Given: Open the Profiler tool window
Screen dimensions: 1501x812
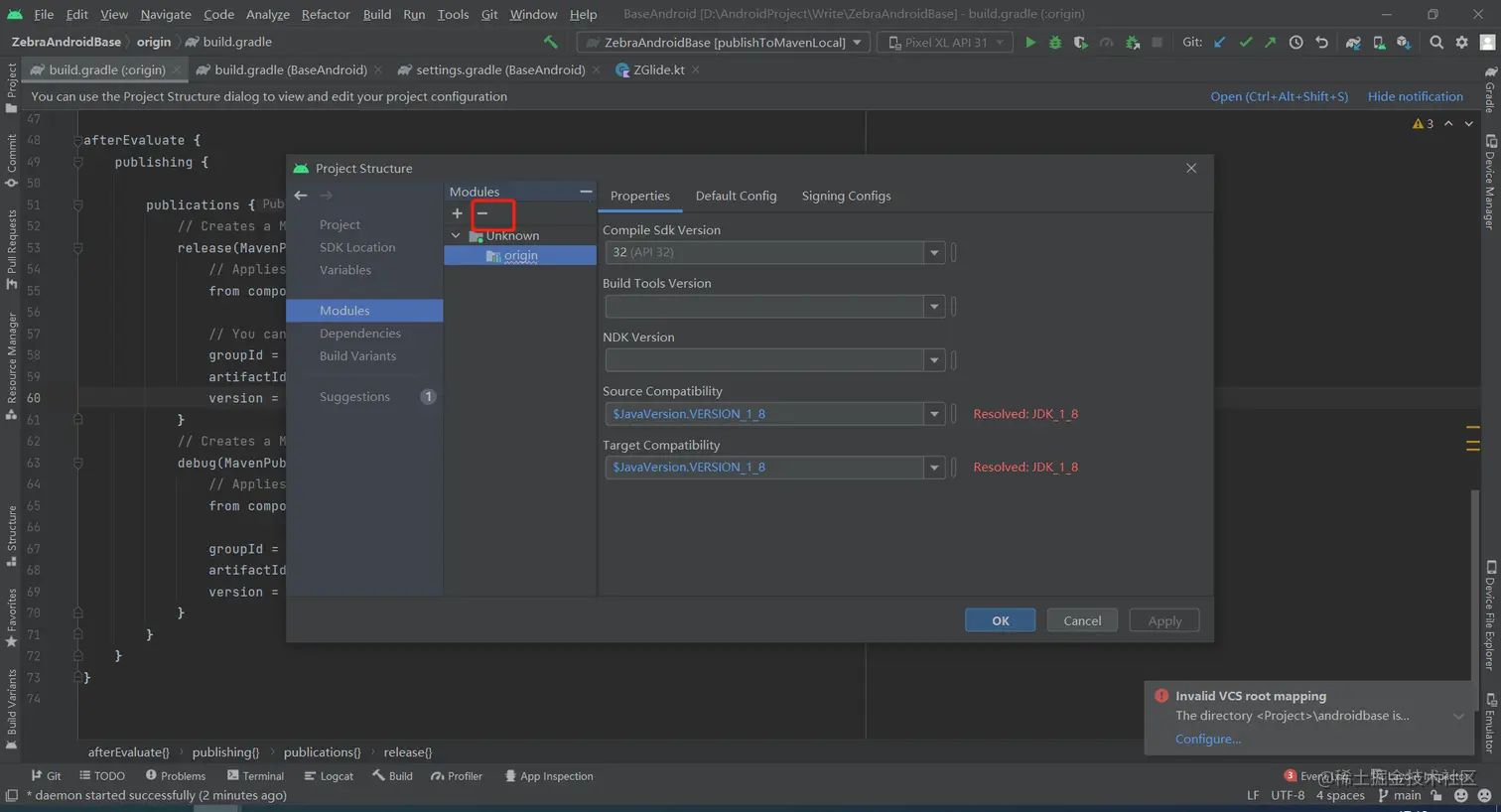Looking at the screenshot, I should [x=457, y=776].
